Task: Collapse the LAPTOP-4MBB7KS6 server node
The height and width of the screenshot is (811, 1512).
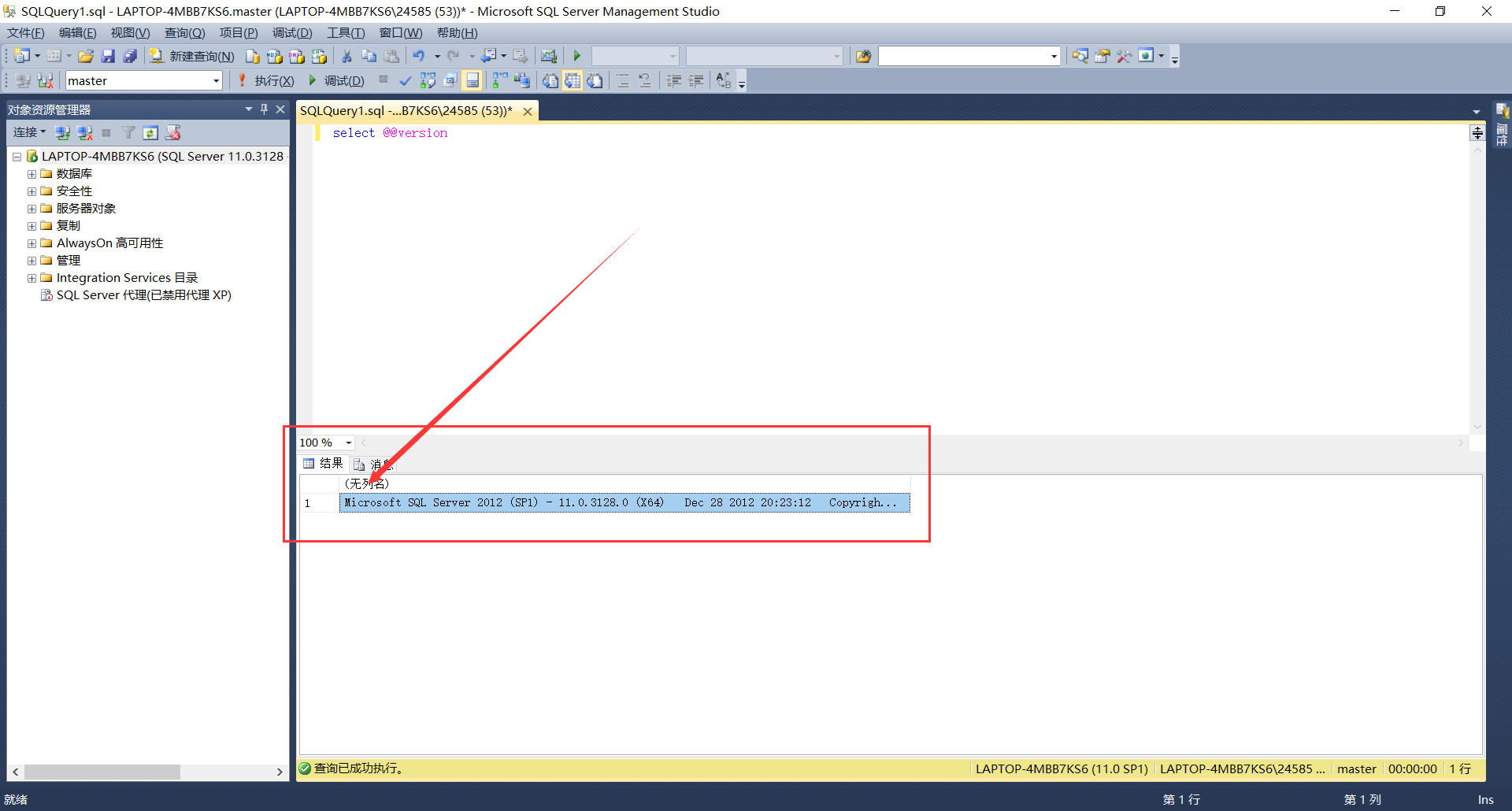Action: (17, 157)
